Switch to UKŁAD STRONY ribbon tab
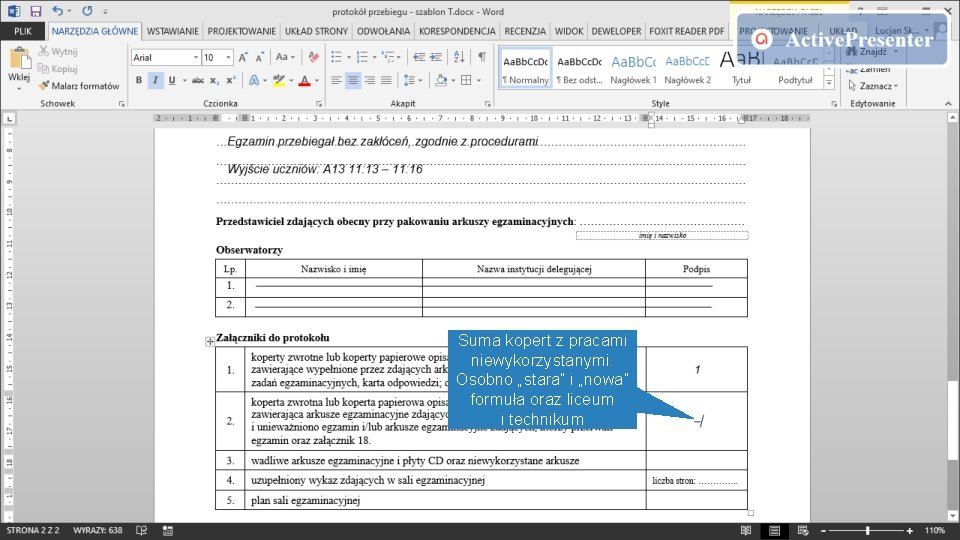 point(317,31)
